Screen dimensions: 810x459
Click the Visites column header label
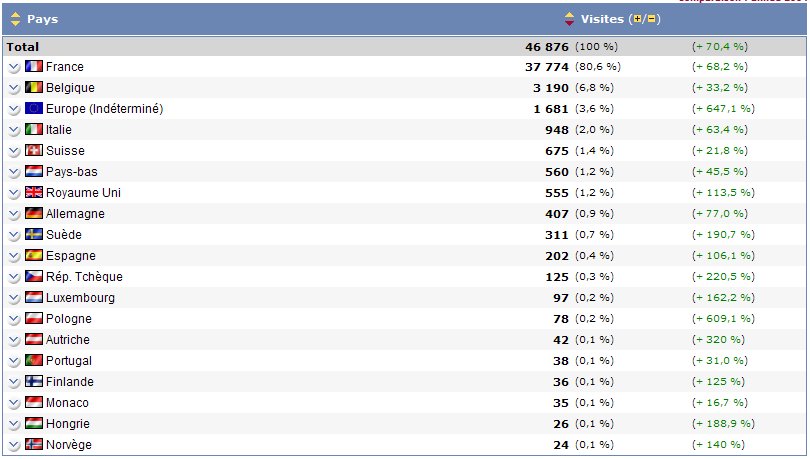click(602, 19)
